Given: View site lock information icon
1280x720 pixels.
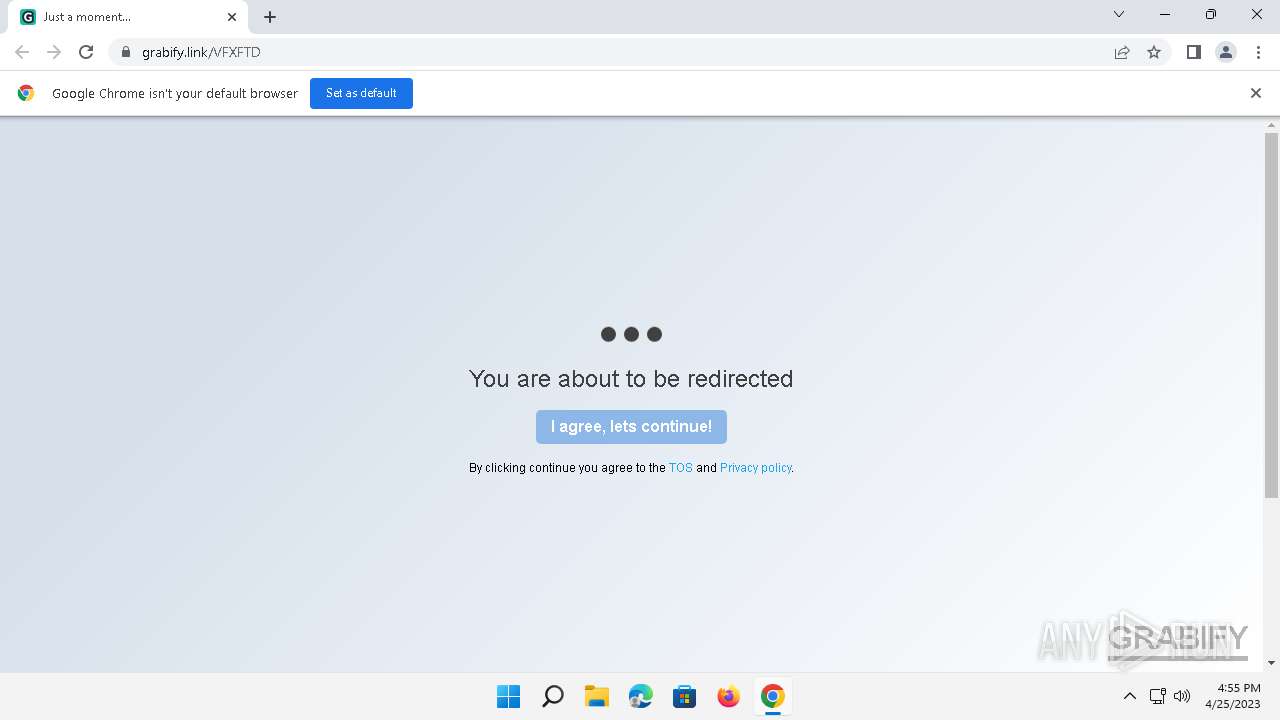Looking at the screenshot, I should (125, 52).
